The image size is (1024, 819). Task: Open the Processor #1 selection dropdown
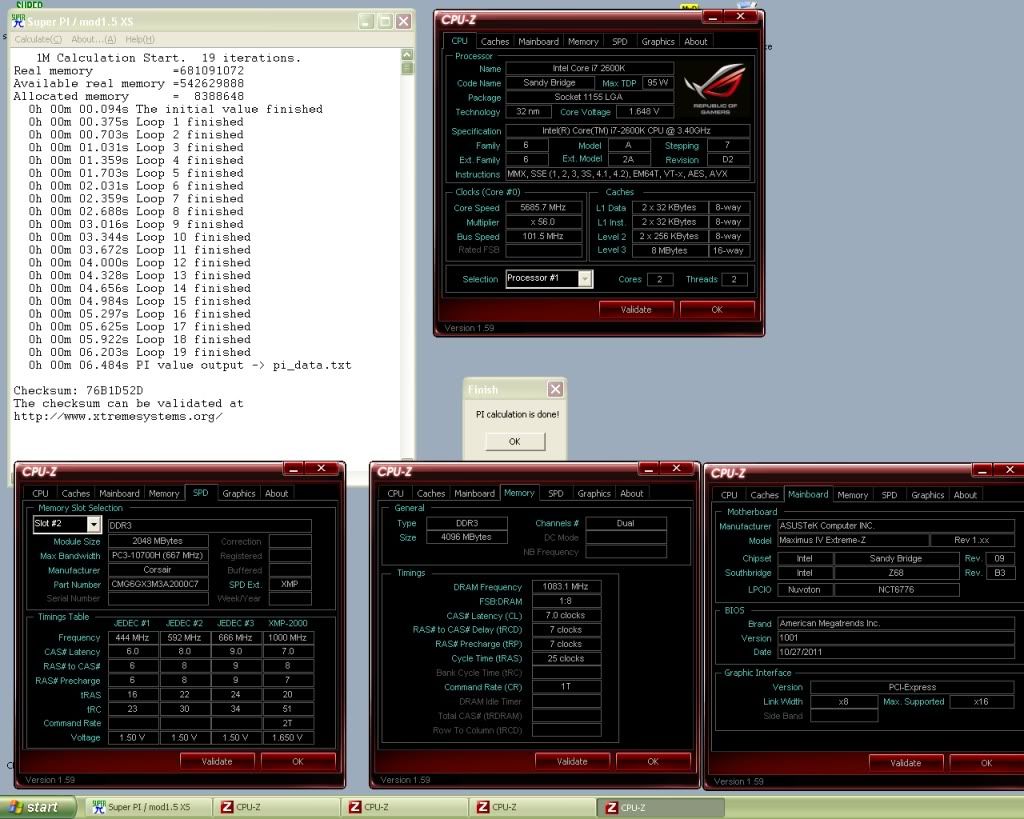click(585, 279)
